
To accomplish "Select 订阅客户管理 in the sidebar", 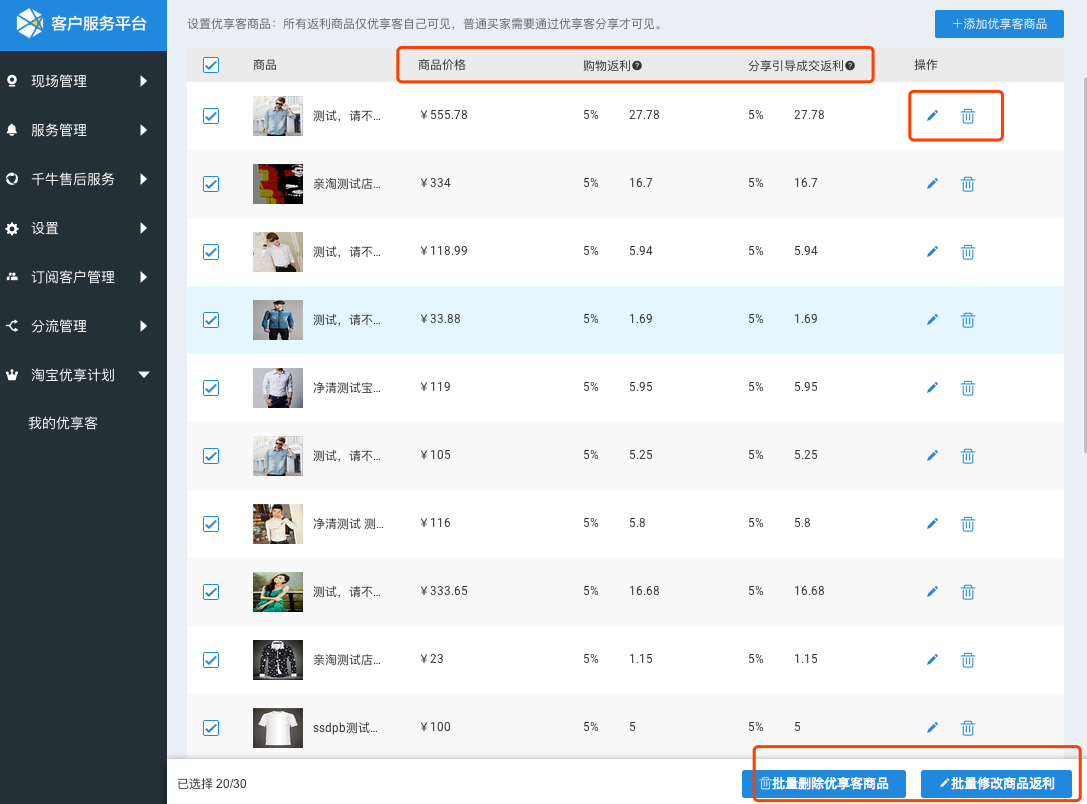I will 73,277.
